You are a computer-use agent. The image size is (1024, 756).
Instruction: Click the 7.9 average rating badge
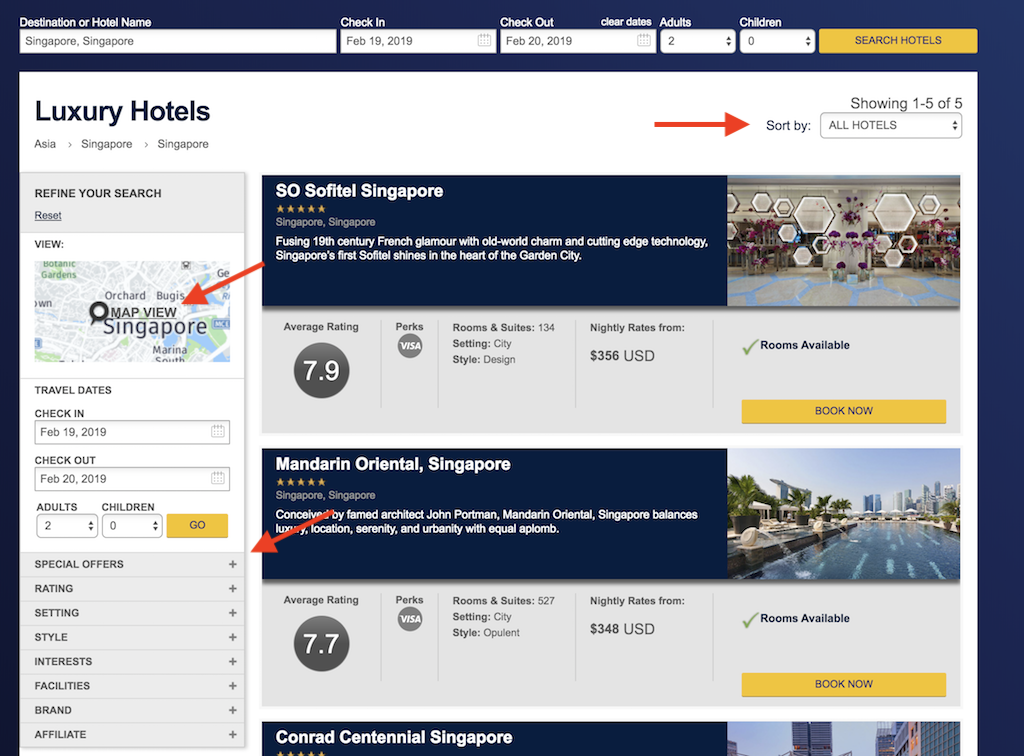coord(321,371)
